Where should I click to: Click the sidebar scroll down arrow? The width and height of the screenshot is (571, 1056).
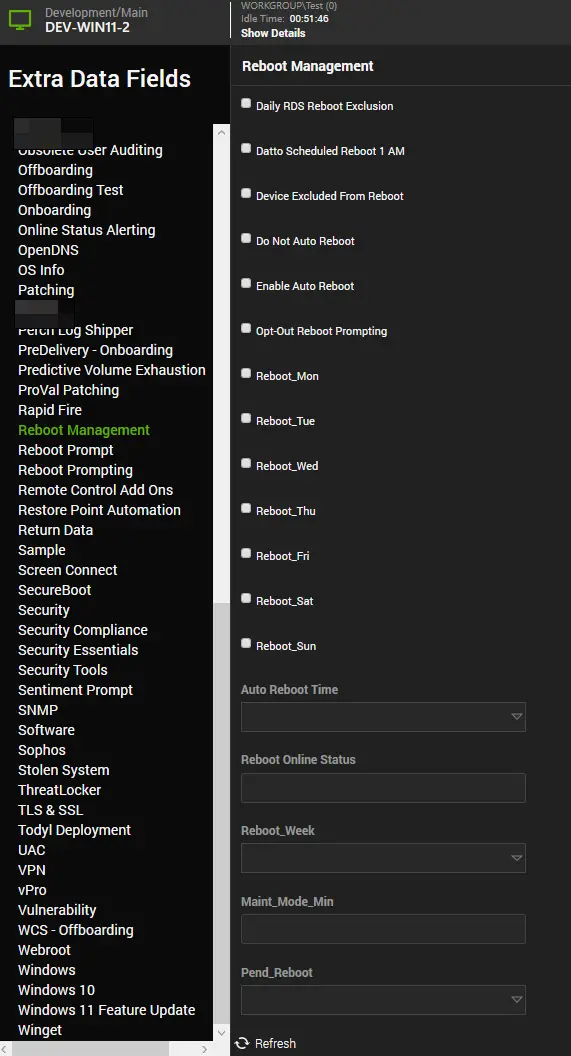pos(221,1032)
